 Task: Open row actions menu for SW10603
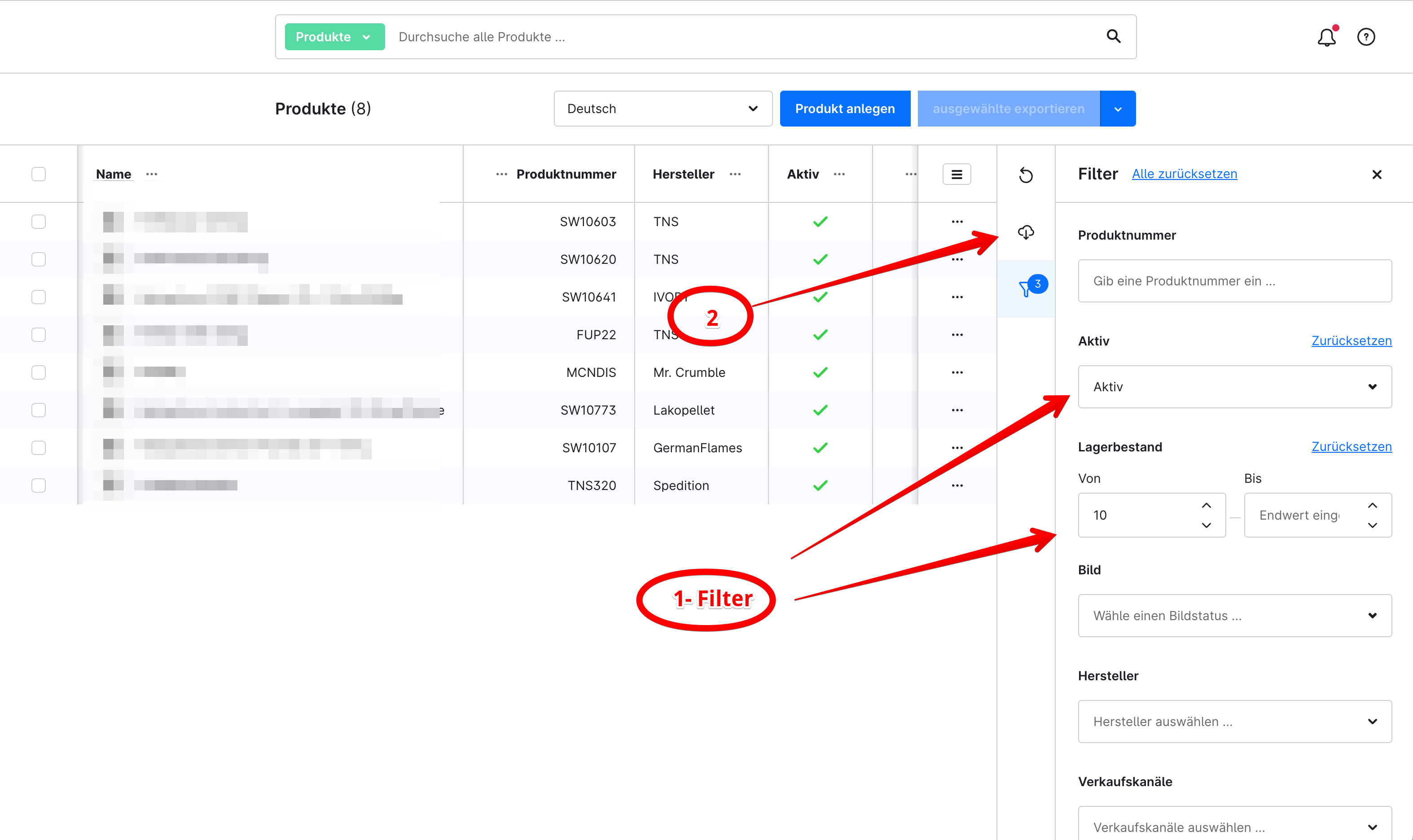[x=957, y=222]
